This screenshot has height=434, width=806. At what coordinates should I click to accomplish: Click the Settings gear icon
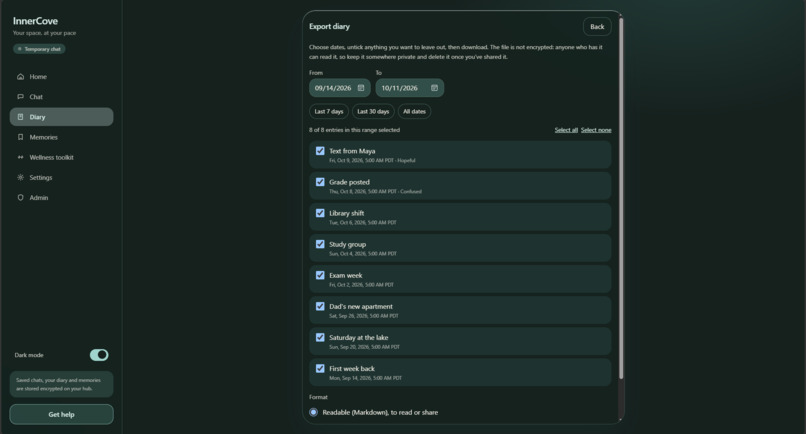[21, 177]
